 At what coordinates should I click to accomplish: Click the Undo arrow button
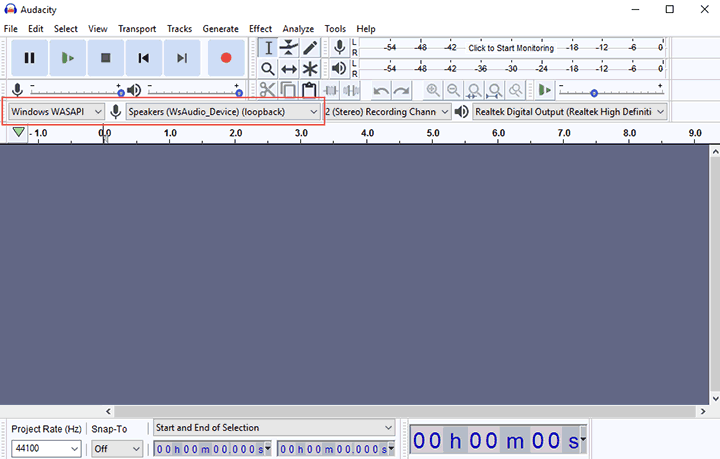(380, 90)
